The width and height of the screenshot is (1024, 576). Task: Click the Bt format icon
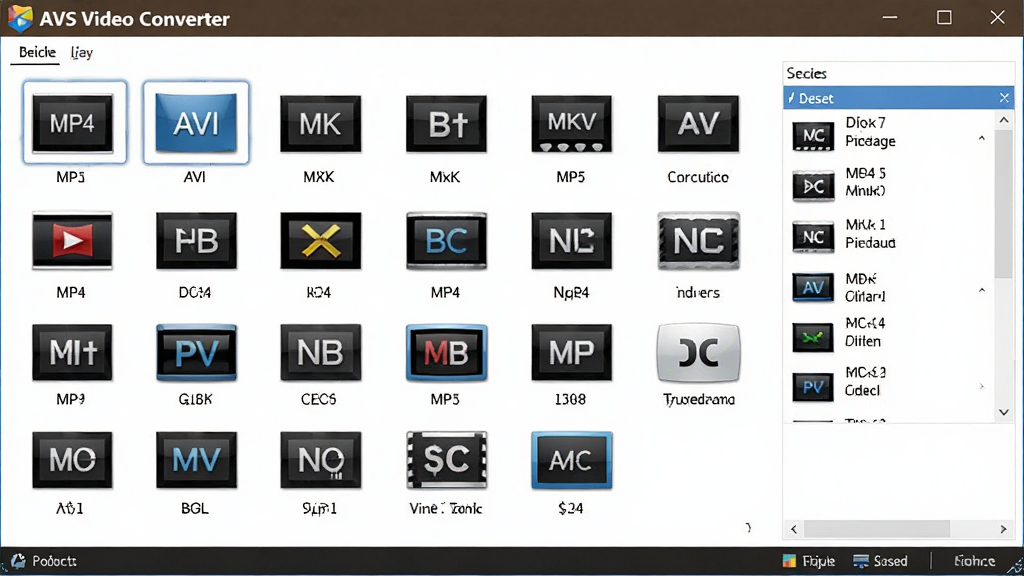(x=446, y=123)
